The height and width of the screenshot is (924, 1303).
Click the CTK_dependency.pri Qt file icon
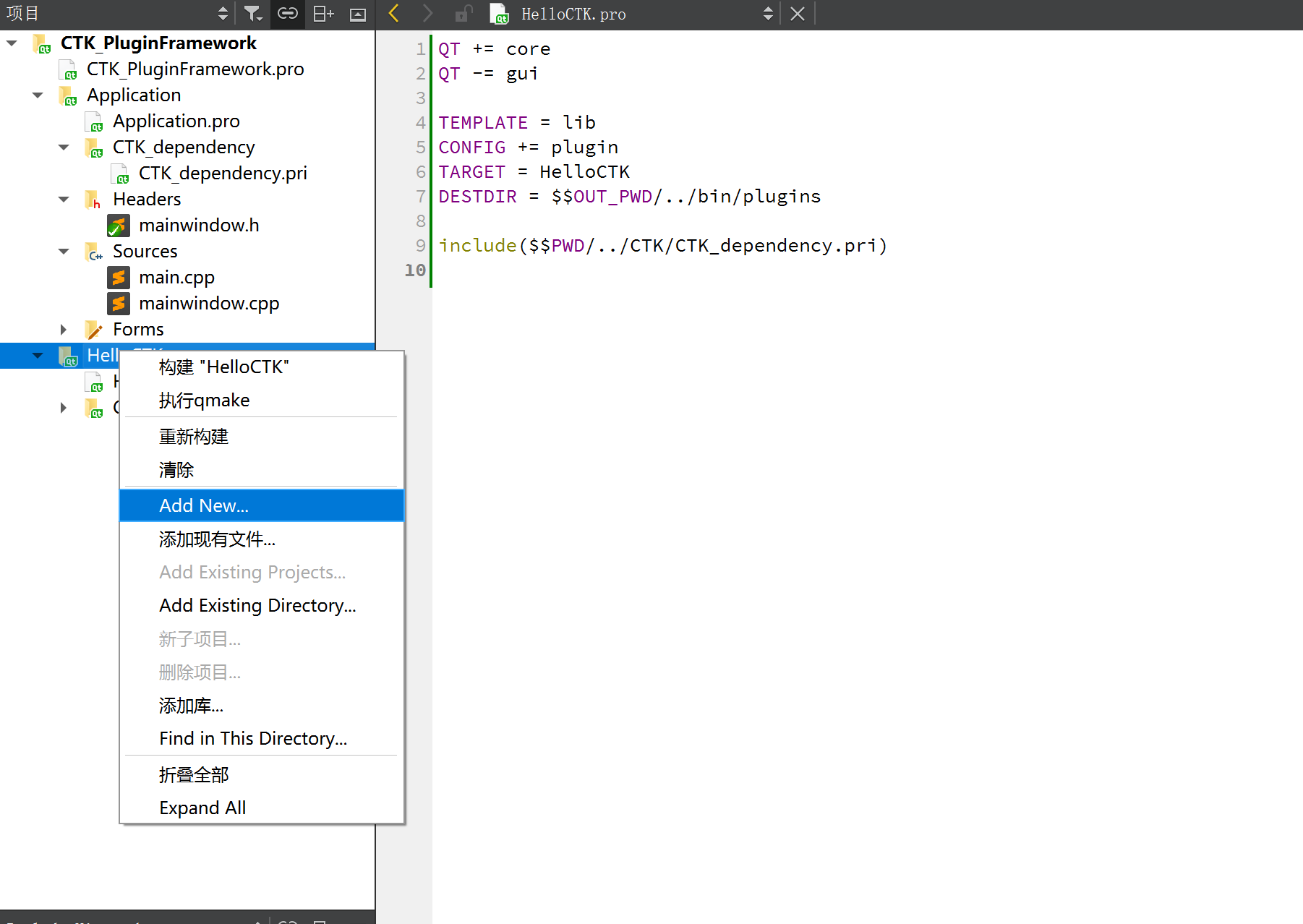[120, 173]
